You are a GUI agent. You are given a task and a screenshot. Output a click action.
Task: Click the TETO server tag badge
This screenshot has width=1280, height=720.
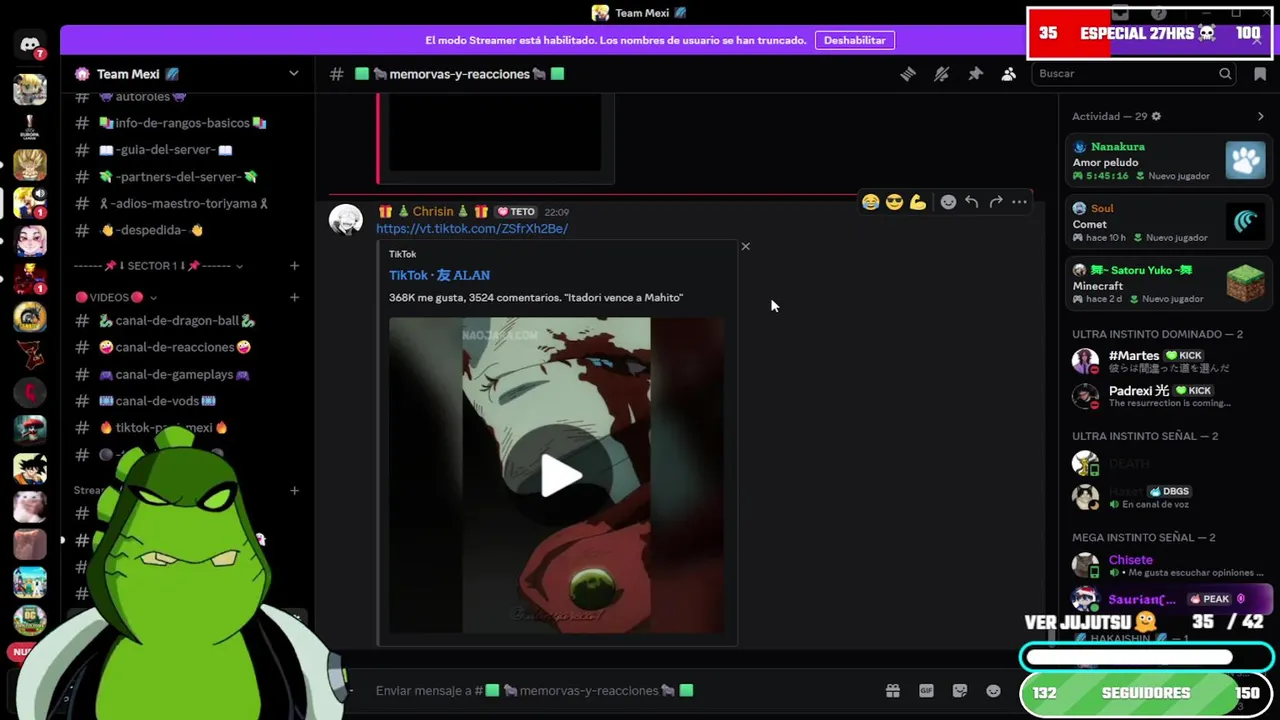(x=516, y=212)
